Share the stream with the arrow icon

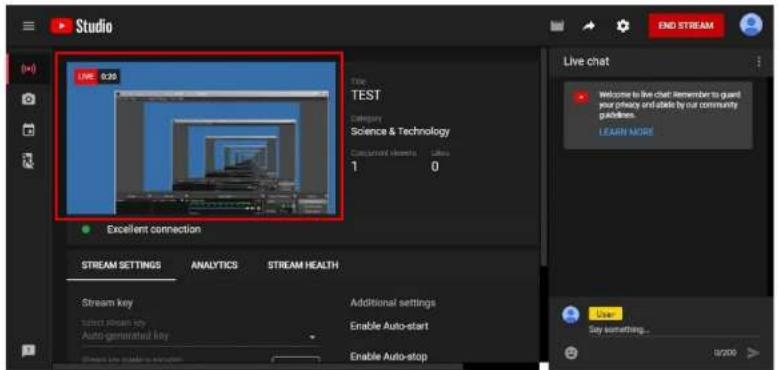tap(589, 26)
